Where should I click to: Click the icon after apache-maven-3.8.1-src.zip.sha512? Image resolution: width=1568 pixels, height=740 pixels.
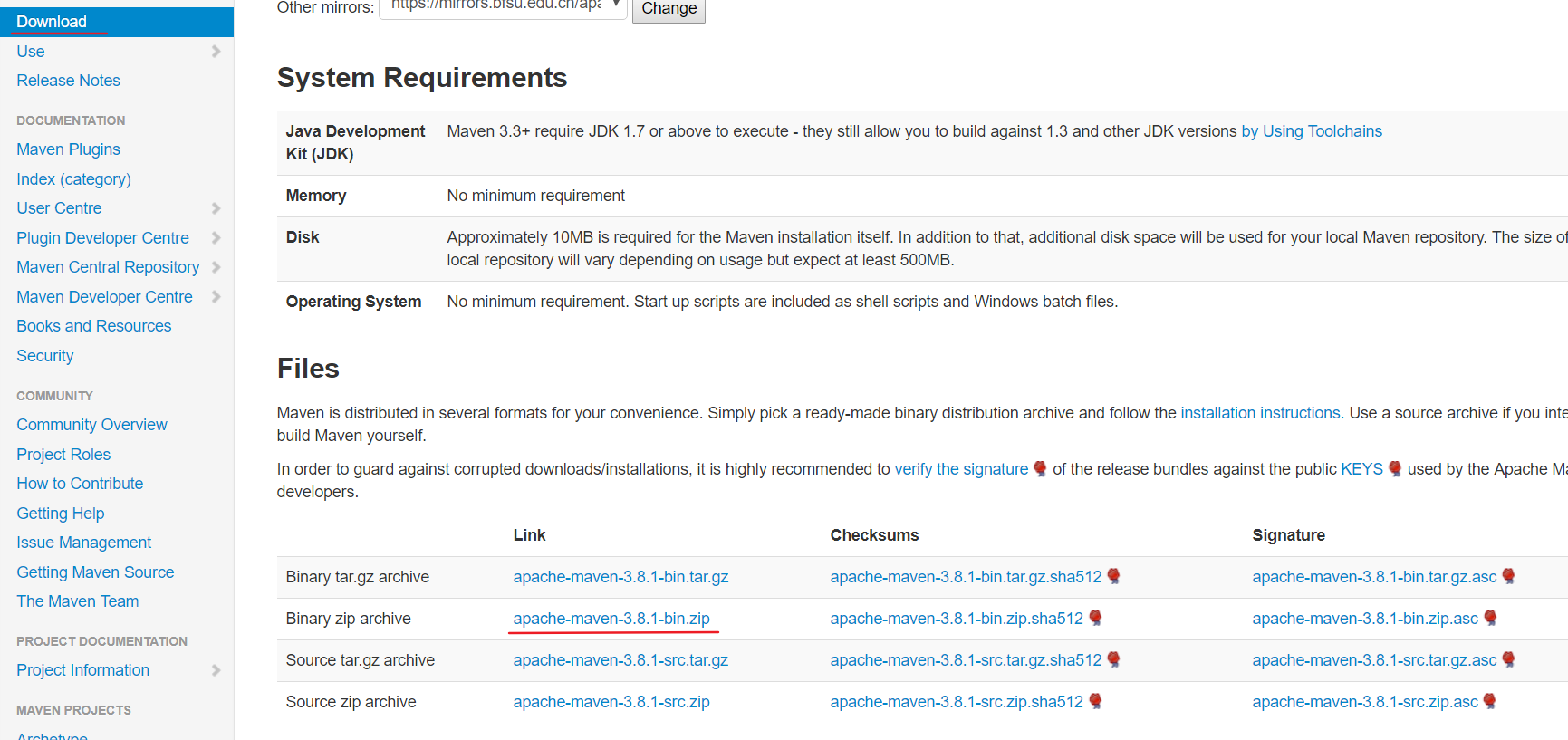[x=1095, y=702]
